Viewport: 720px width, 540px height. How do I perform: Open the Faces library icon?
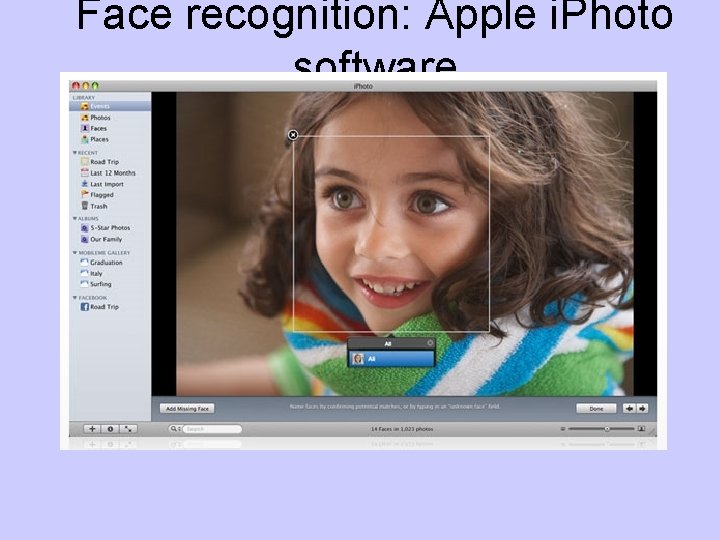click(84, 128)
